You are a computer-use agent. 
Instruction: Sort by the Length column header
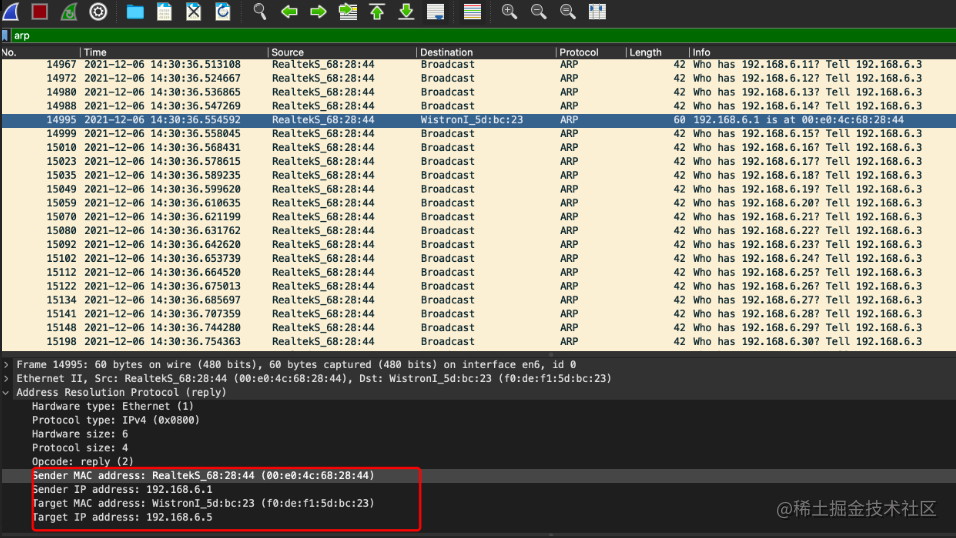[x=657, y=52]
